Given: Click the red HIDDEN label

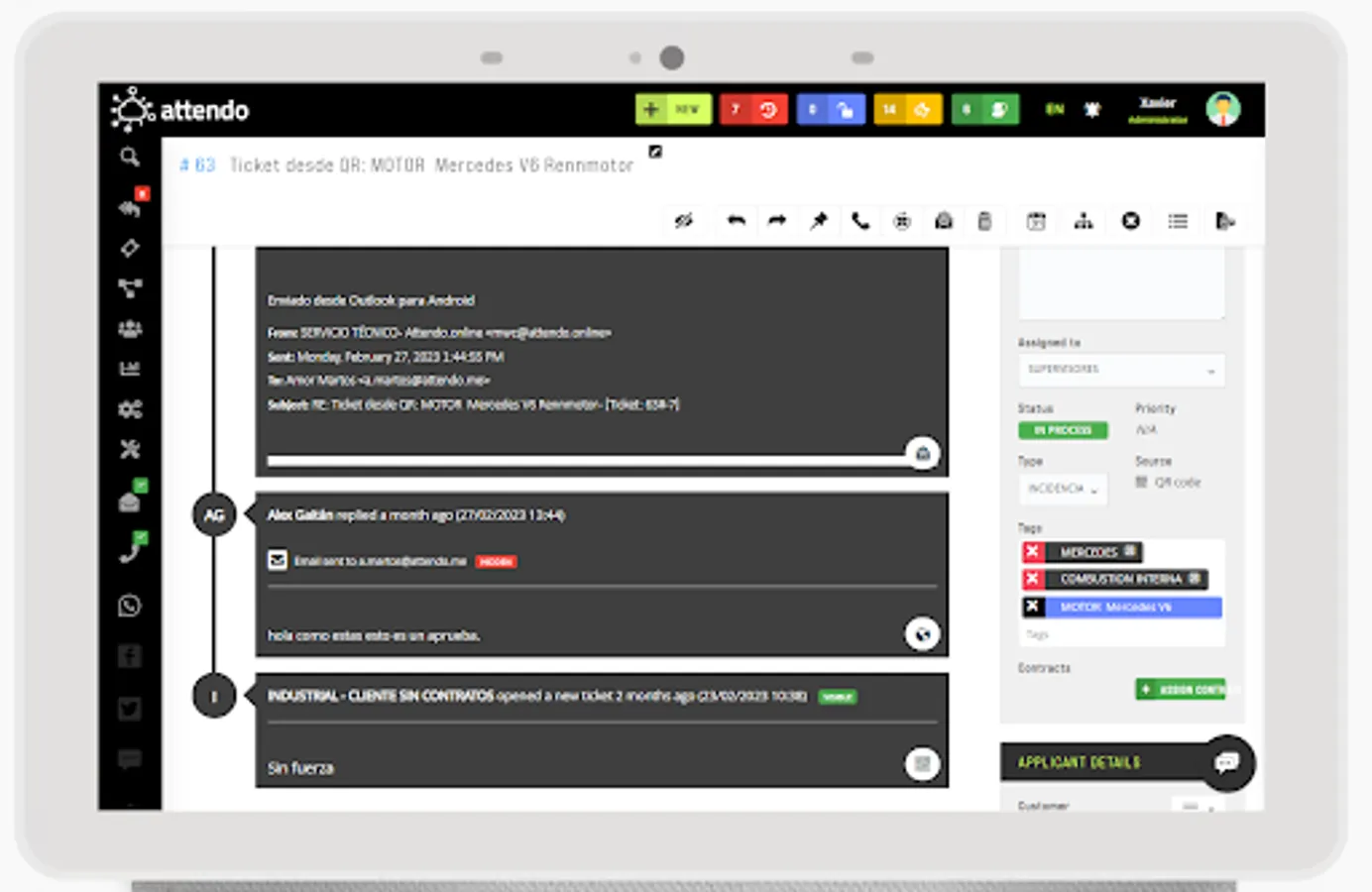Looking at the screenshot, I should (x=496, y=561).
